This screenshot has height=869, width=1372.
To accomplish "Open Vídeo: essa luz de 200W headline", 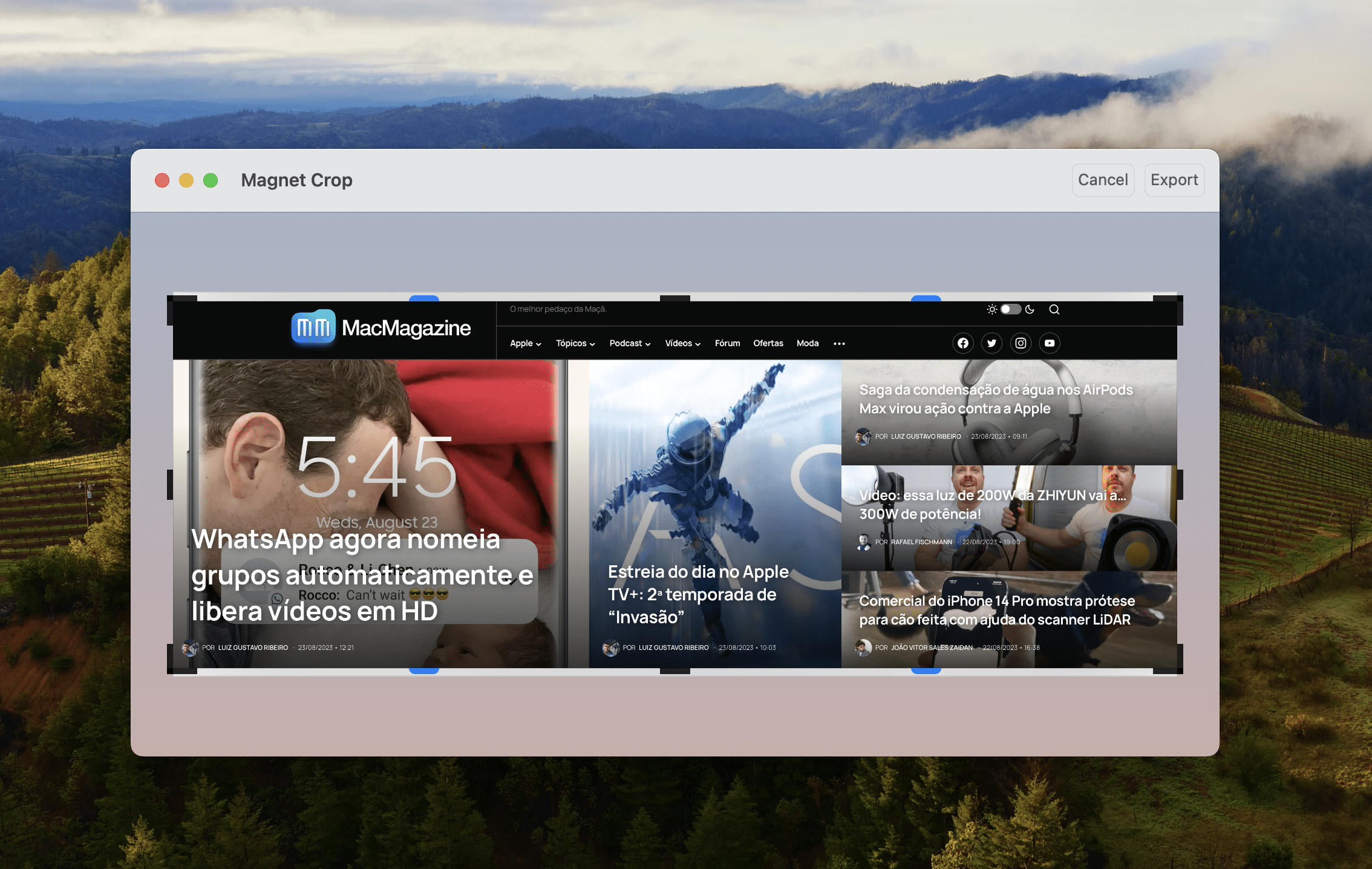I will tap(993, 504).
